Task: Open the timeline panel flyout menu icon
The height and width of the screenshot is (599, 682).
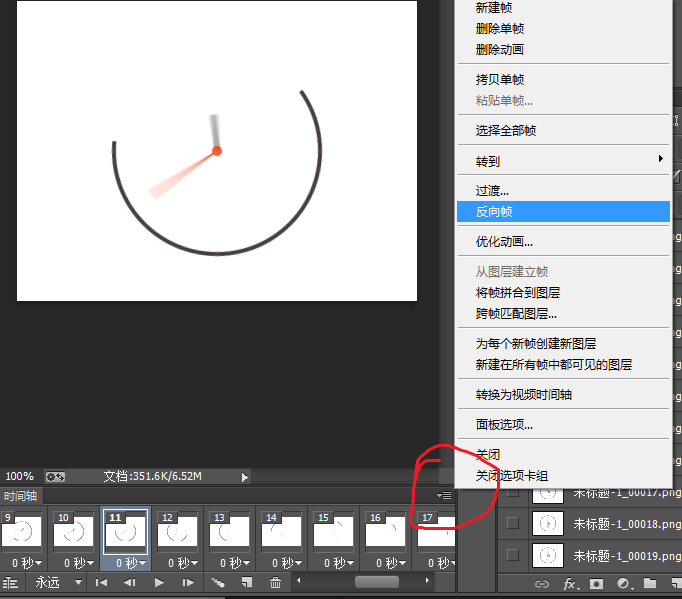Action: click(444, 495)
